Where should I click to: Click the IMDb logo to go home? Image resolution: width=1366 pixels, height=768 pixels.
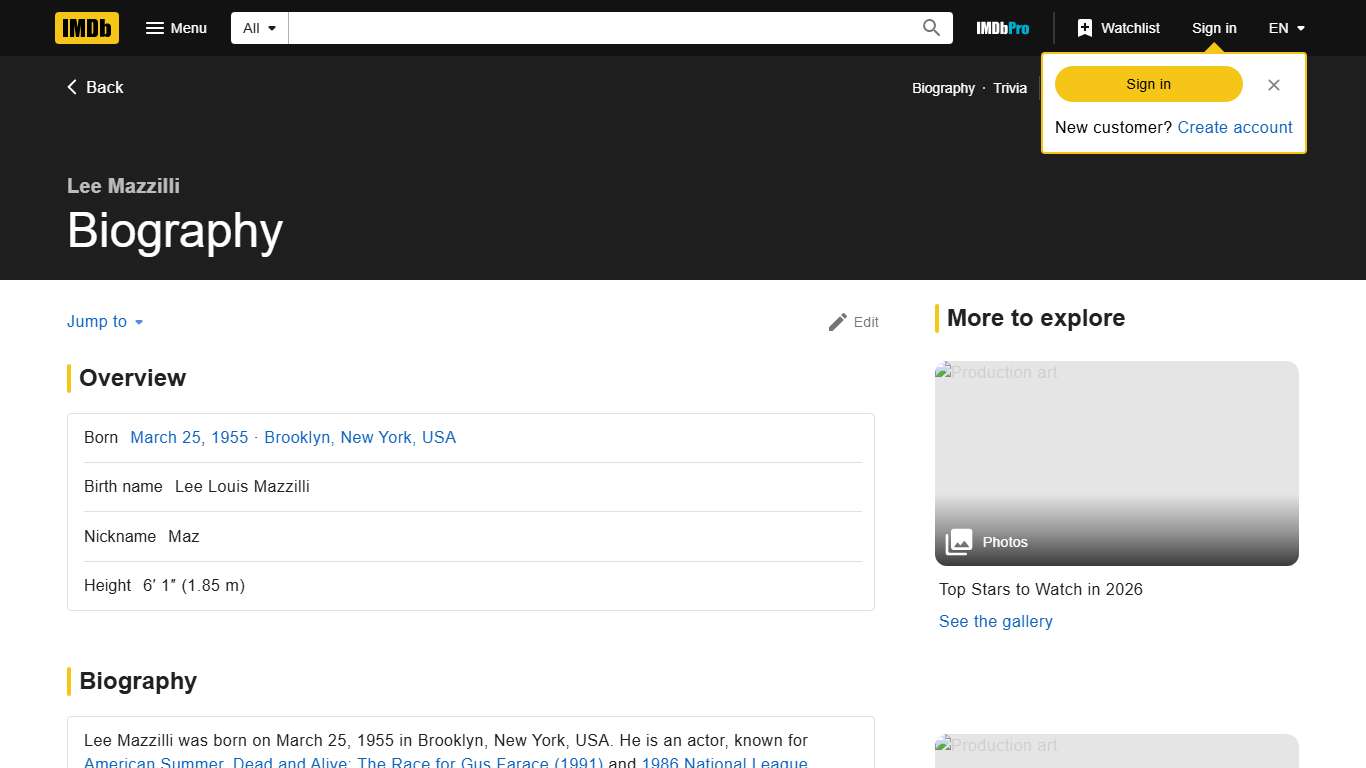coord(86,28)
